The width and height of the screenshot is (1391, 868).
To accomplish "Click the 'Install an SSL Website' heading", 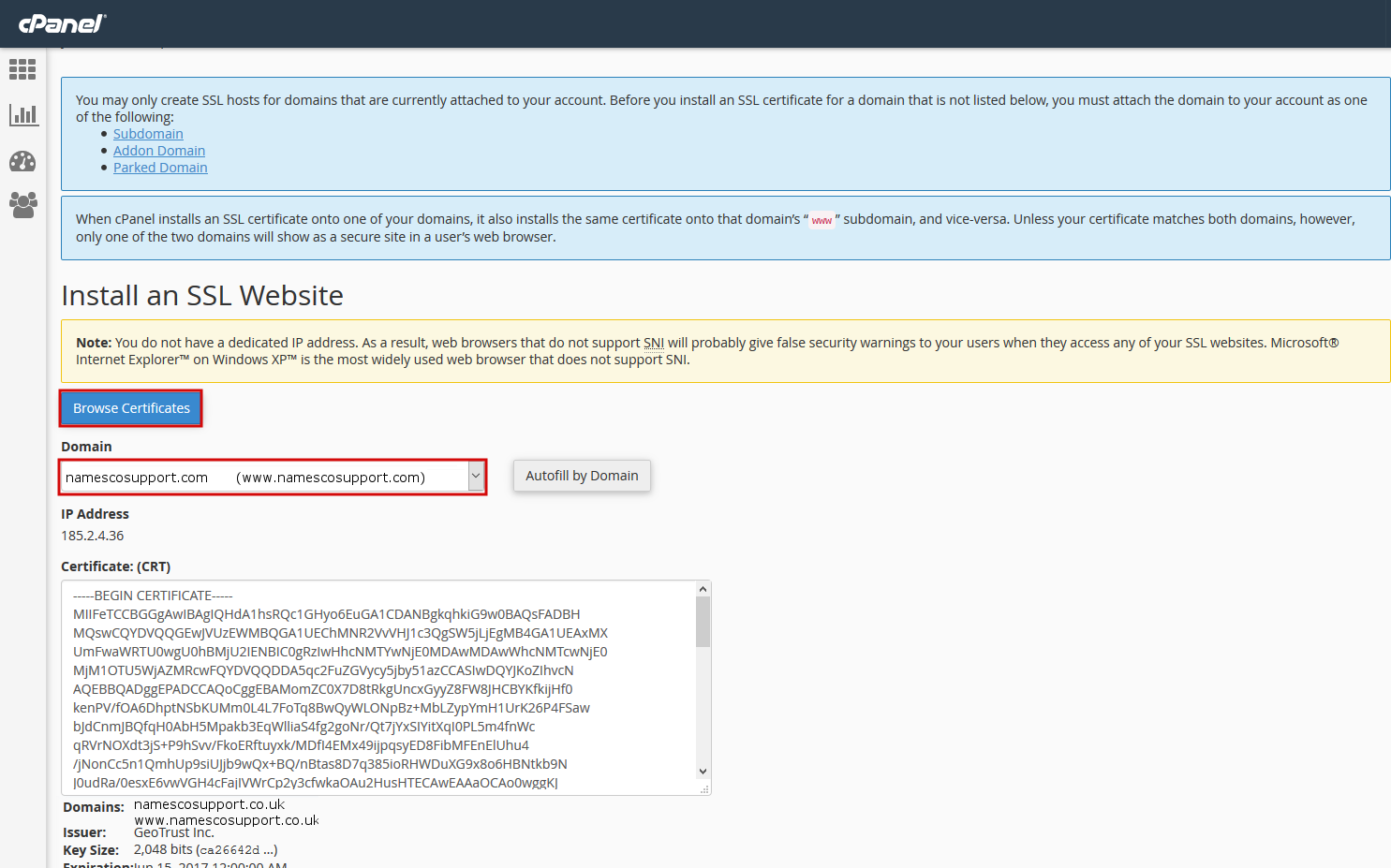I will pos(202,295).
